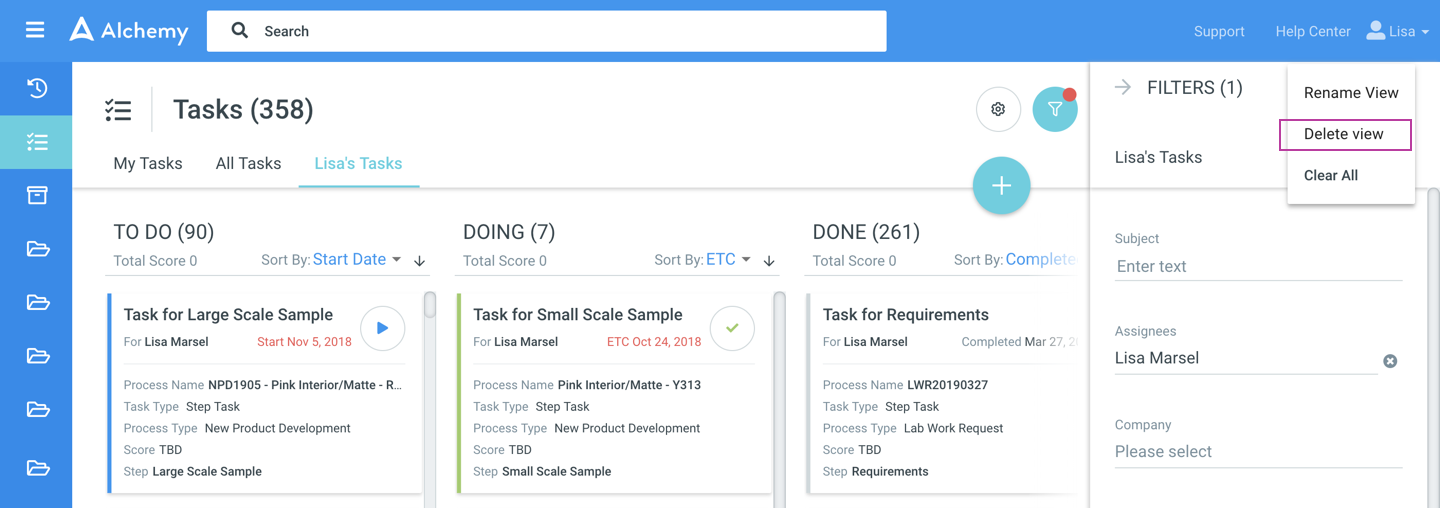Add a new task with plus button
This screenshot has height=508, width=1440.
pos(1001,186)
